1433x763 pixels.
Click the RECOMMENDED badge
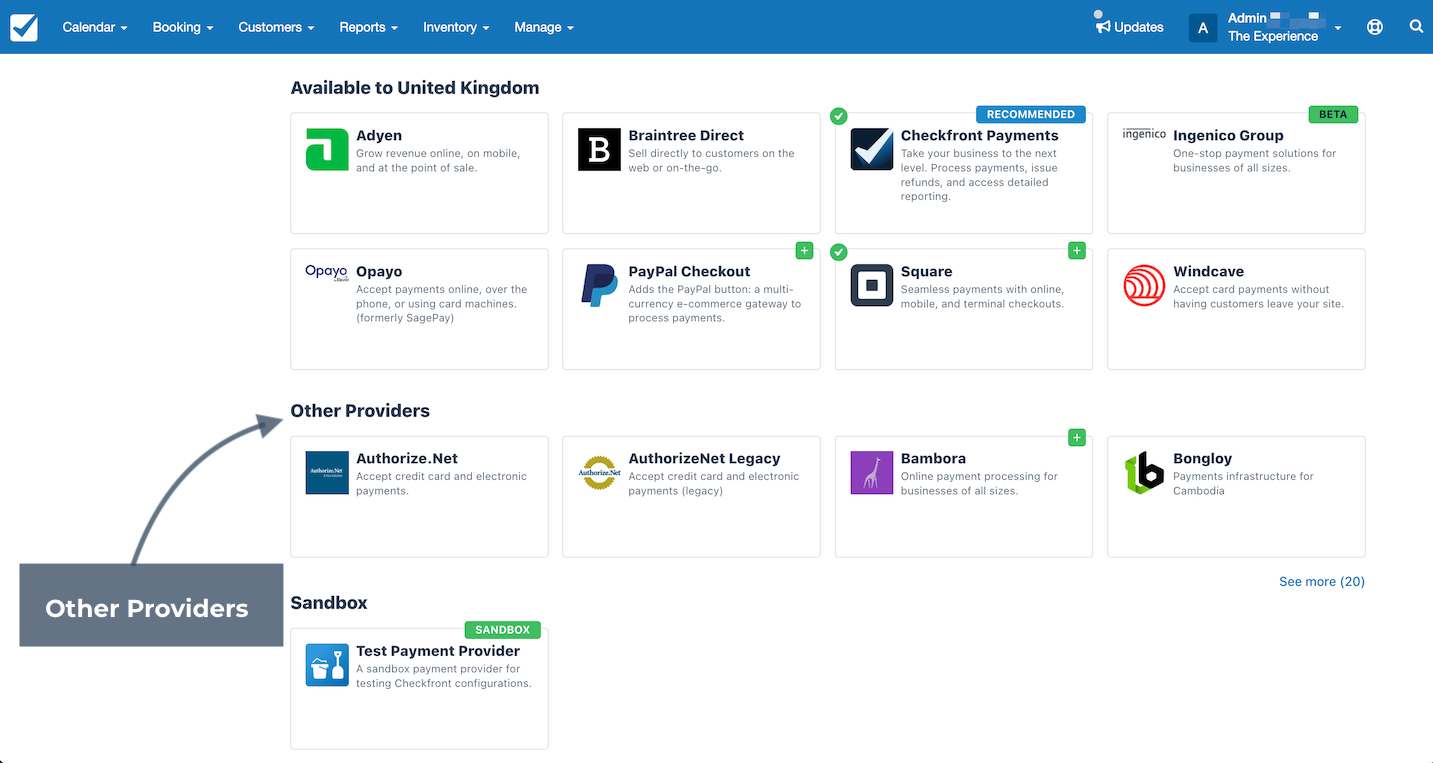pos(1030,114)
